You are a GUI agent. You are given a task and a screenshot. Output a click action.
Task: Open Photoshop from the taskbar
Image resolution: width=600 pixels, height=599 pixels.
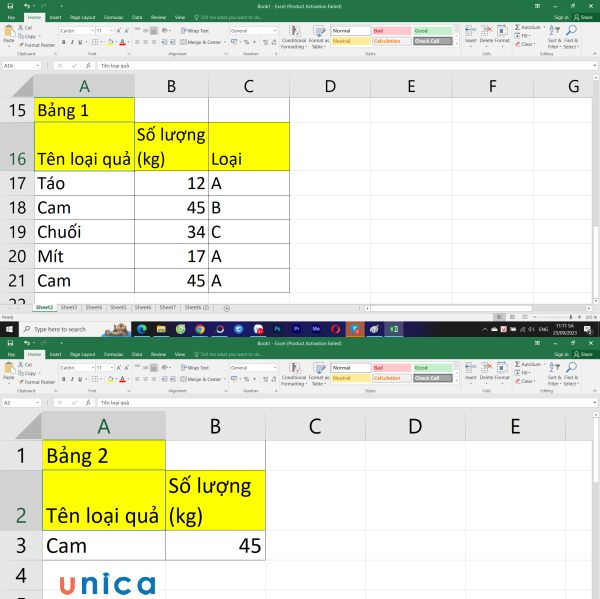tap(277, 329)
